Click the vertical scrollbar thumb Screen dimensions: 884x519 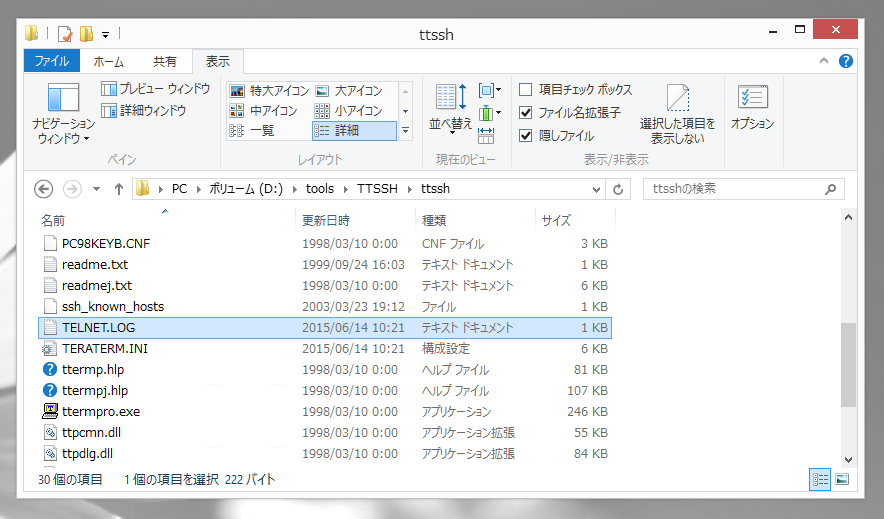click(x=848, y=365)
